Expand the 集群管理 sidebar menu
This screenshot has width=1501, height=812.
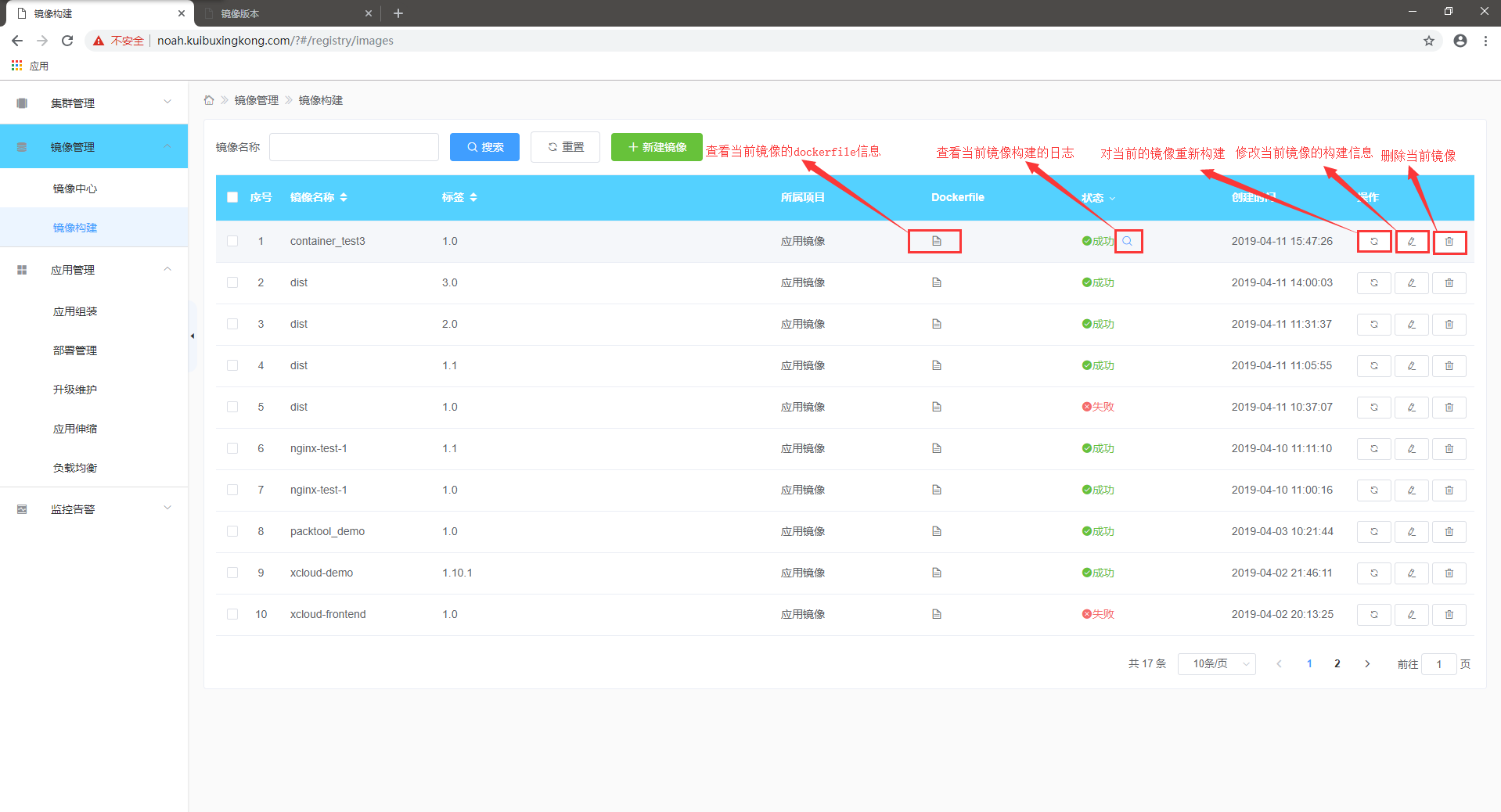click(x=94, y=102)
